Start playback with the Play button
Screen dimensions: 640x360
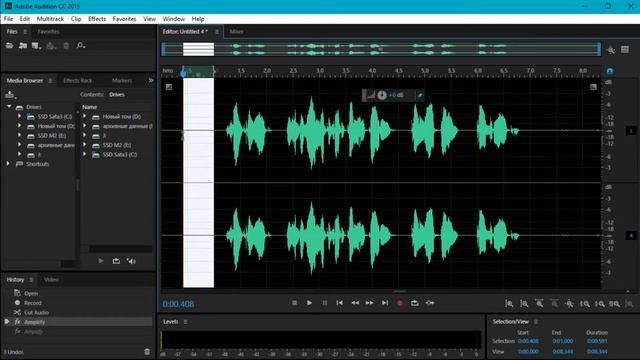309,303
